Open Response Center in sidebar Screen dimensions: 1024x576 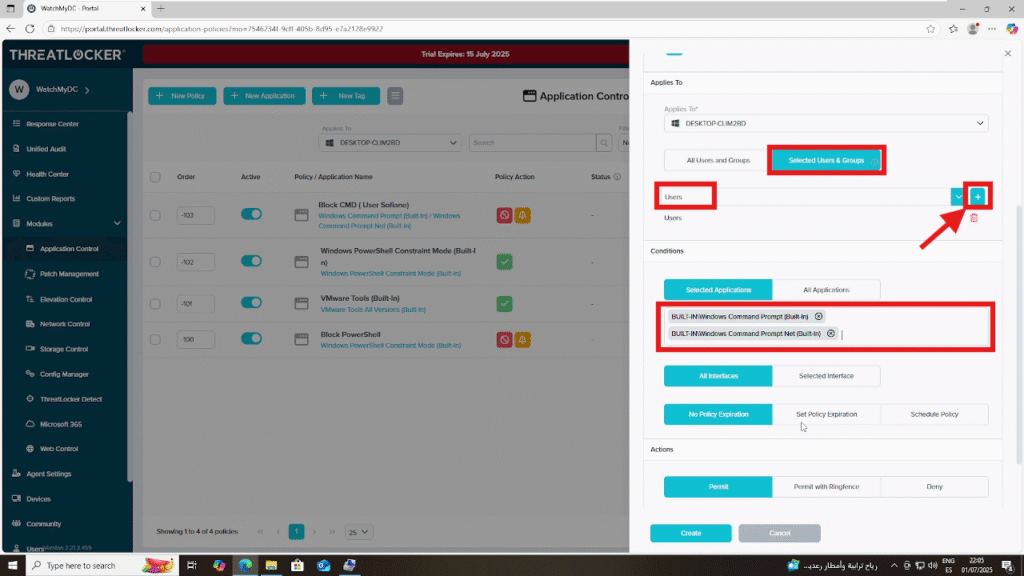[x=52, y=123]
